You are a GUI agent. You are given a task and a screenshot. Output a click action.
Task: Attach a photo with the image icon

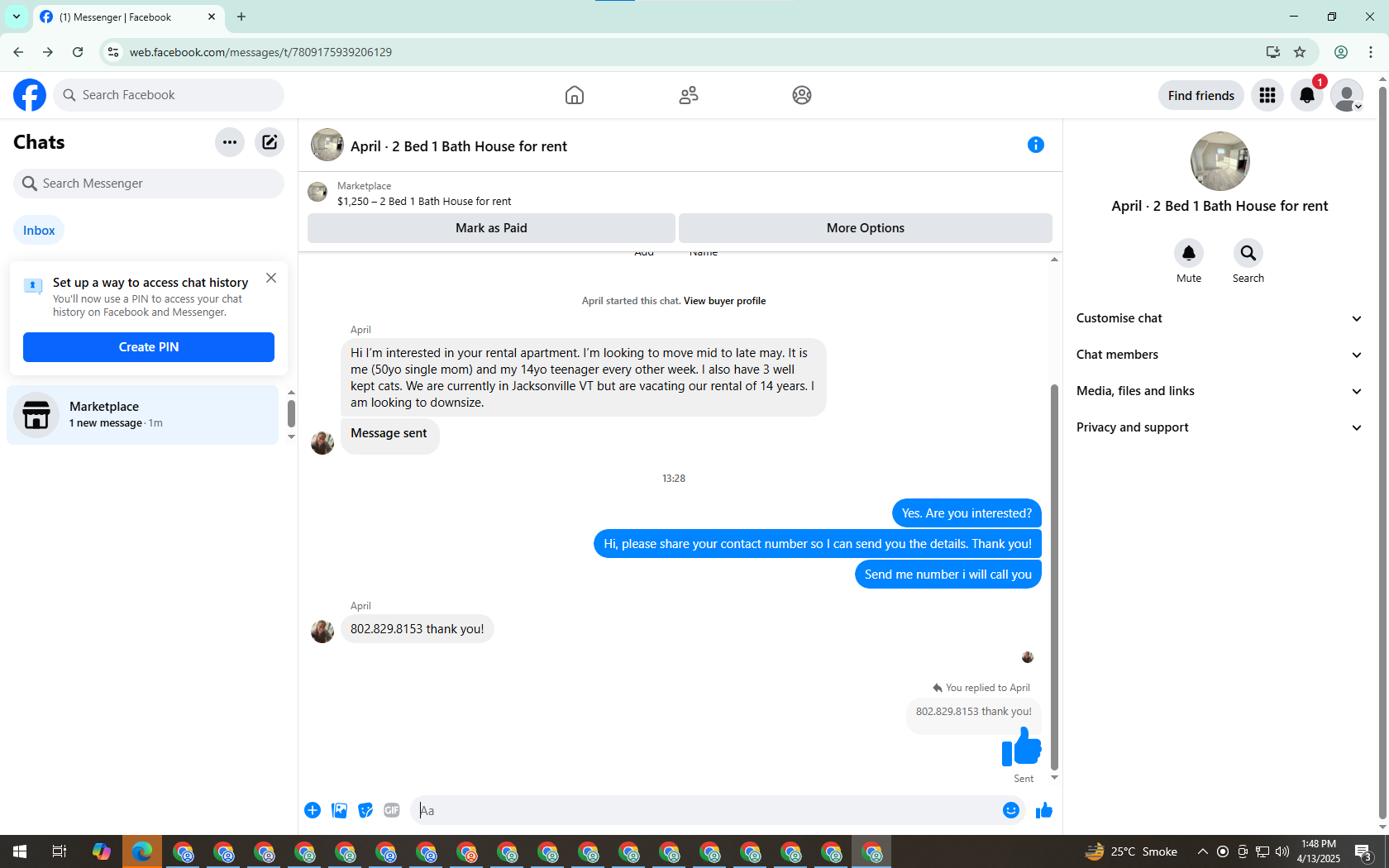[x=339, y=810]
